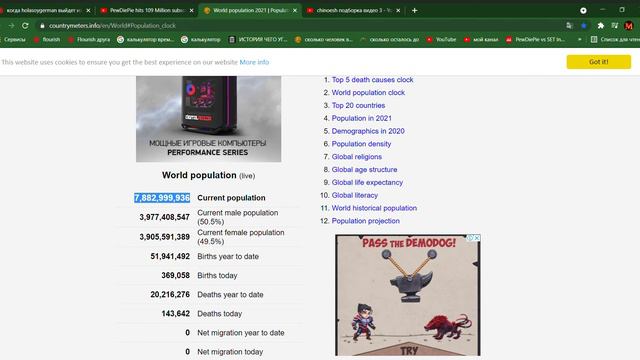Click the Net migration year to date label

241,333
